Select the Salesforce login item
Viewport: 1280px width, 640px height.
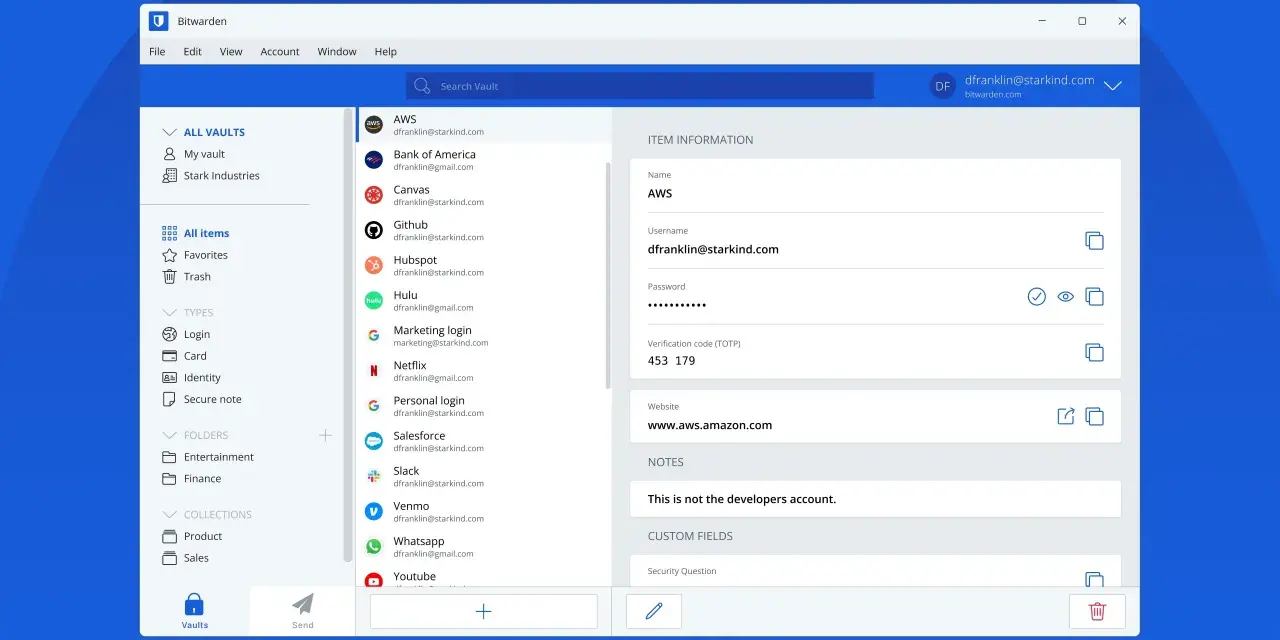pyautogui.click(x=483, y=441)
